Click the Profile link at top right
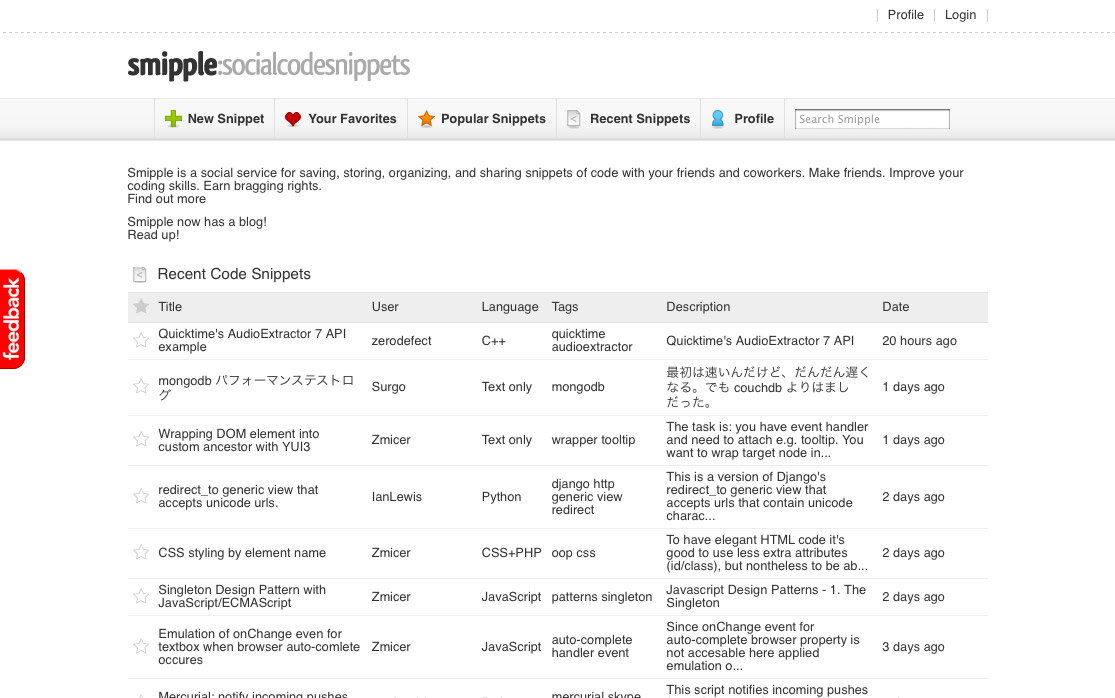The image size is (1115, 698). tap(905, 15)
